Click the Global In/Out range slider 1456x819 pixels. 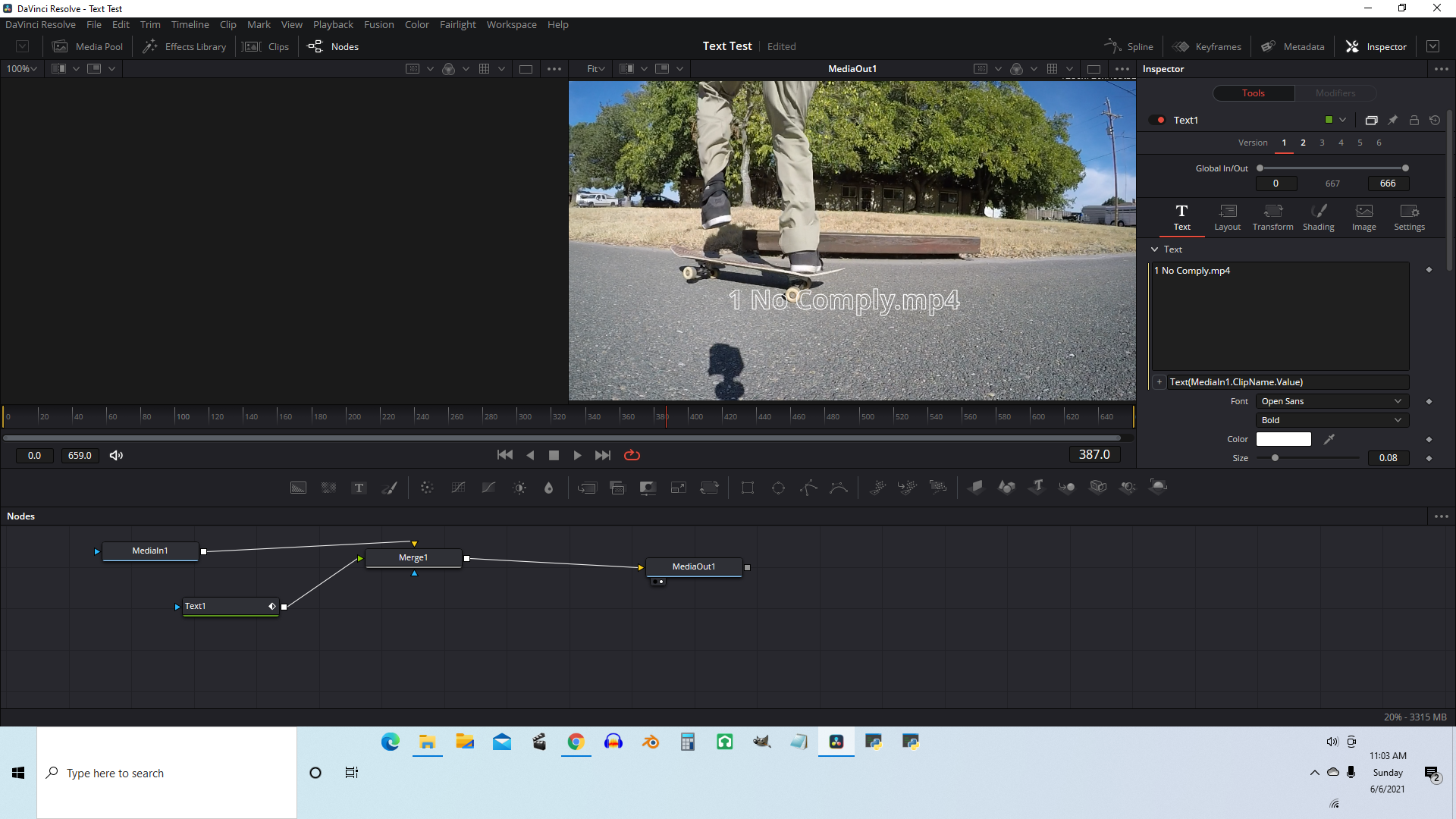[1332, 168]
